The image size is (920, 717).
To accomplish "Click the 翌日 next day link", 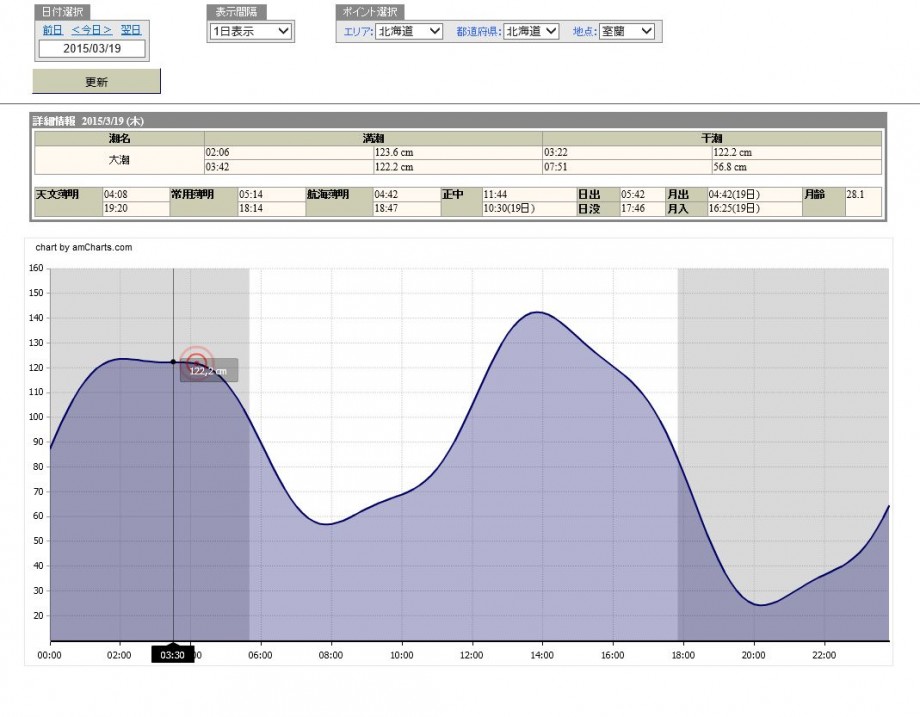I will point(131,30).
